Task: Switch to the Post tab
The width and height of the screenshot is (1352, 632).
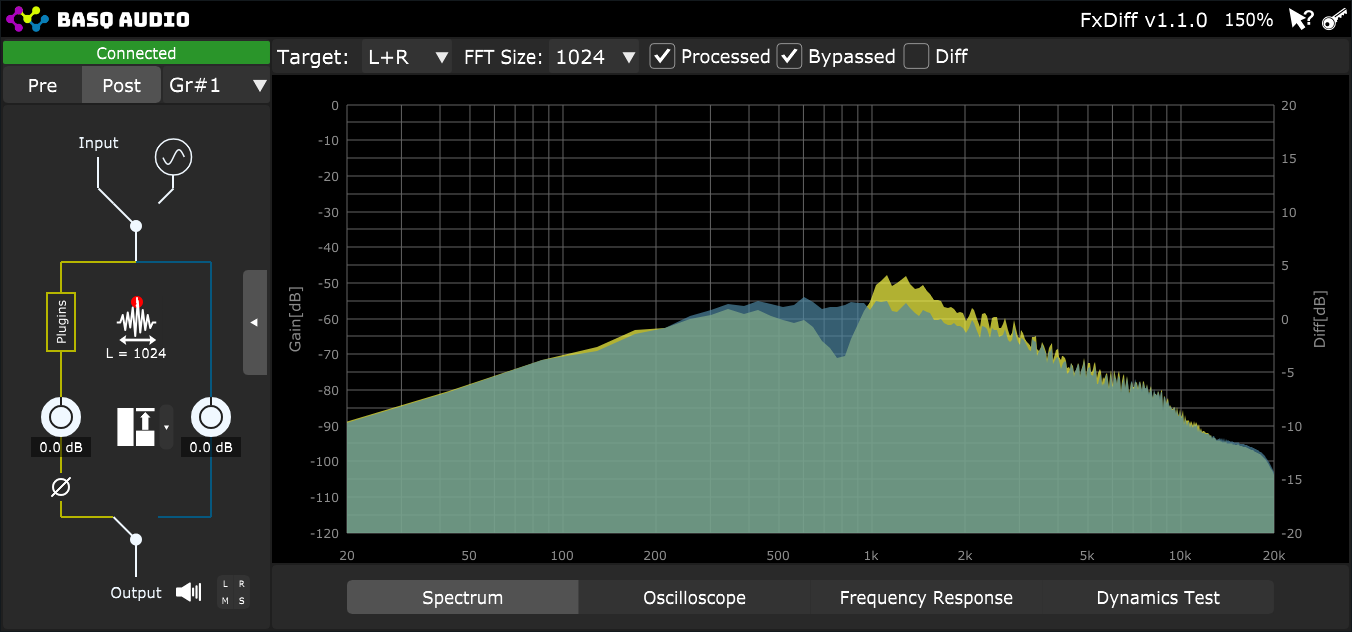Action: click(121, 86)
